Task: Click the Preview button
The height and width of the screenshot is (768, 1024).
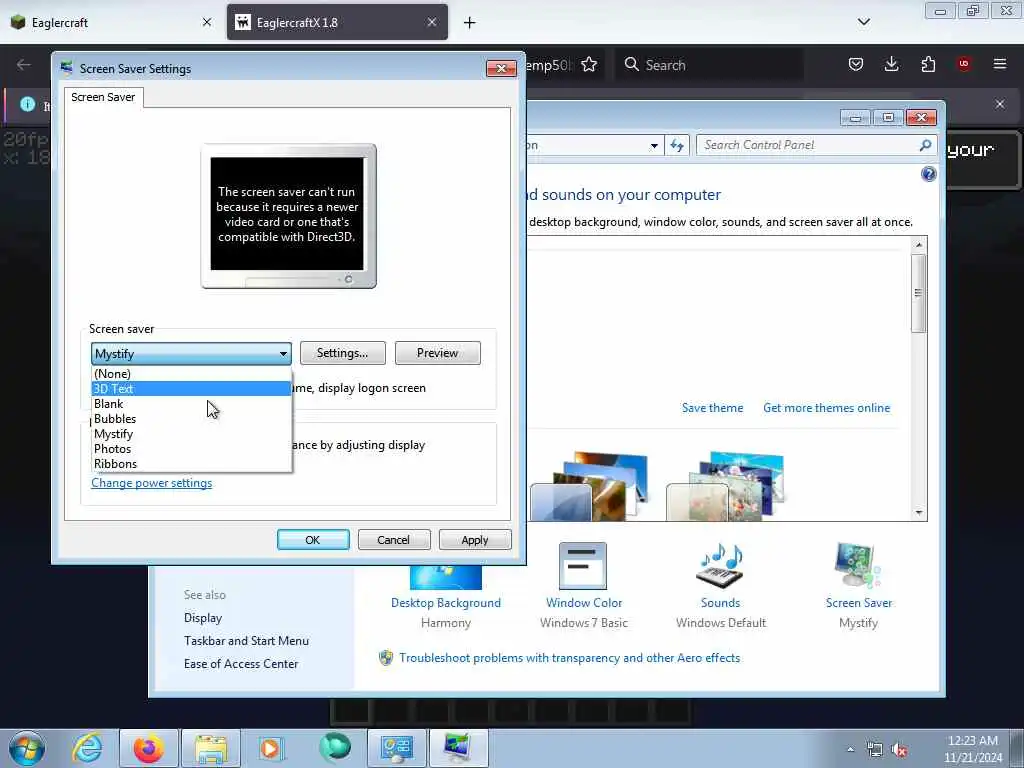Action: coord(438,353)
